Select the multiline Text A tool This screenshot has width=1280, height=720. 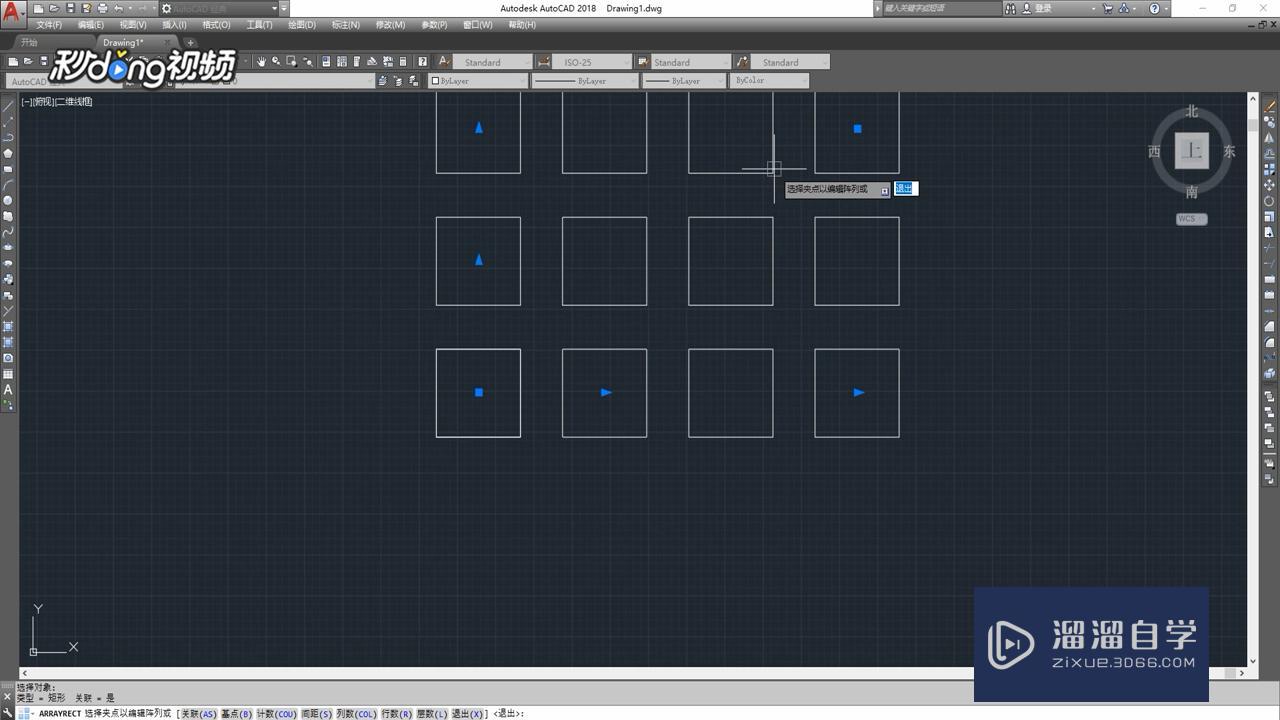8,390
